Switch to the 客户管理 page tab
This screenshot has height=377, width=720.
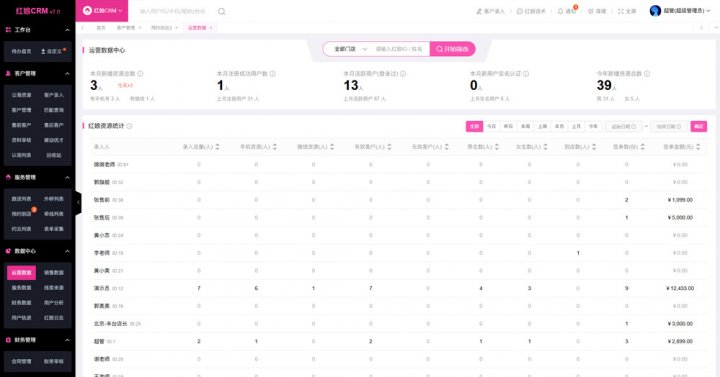pyautogui.click(x=126, y=28)
